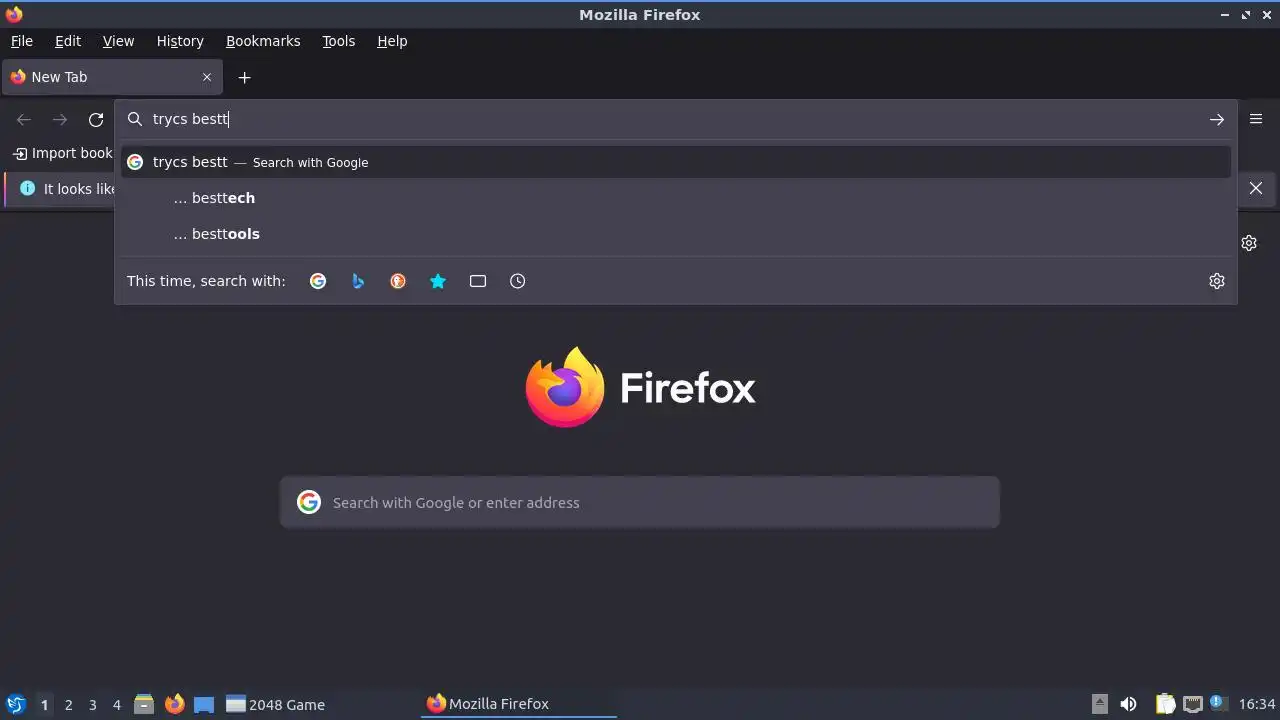The width and height of the screenshot is (1280, 720).
Task: Open the network tray icon
Action: pyautogui.click(x=1192, y=704)
